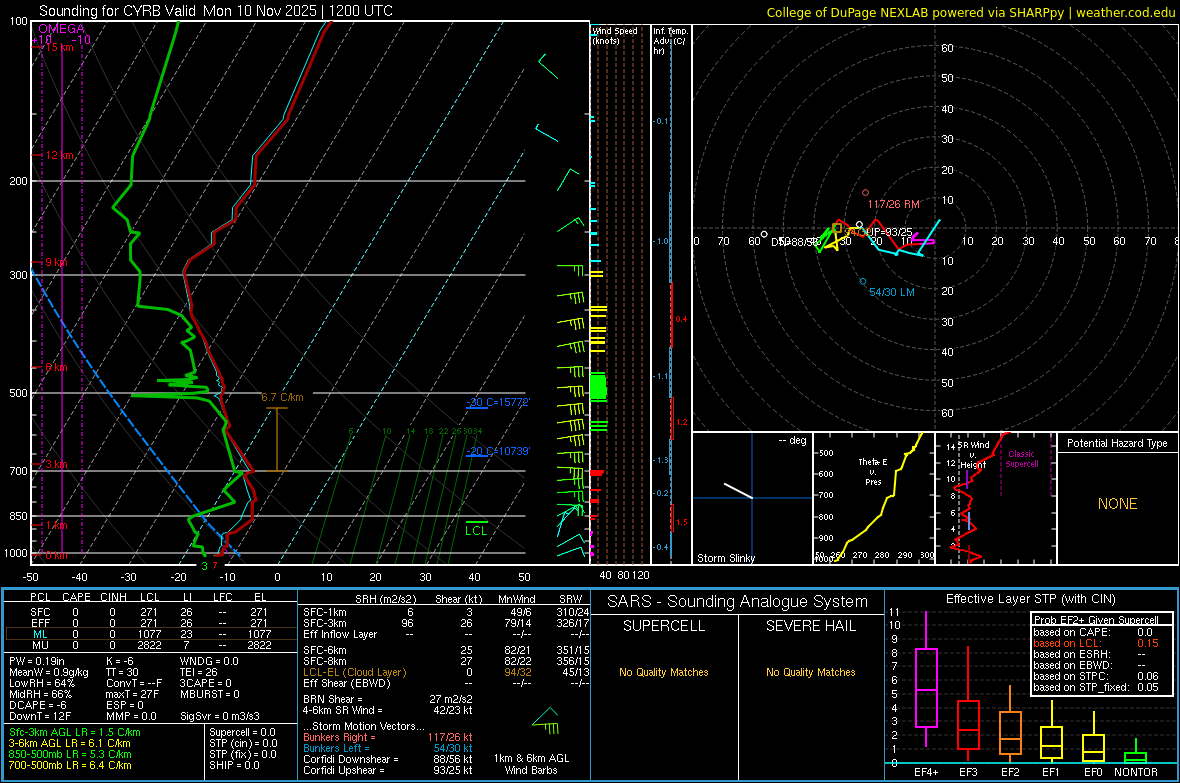Click the 'Bunkers Left = 54/30 kt' row

(x=388, y=748)
